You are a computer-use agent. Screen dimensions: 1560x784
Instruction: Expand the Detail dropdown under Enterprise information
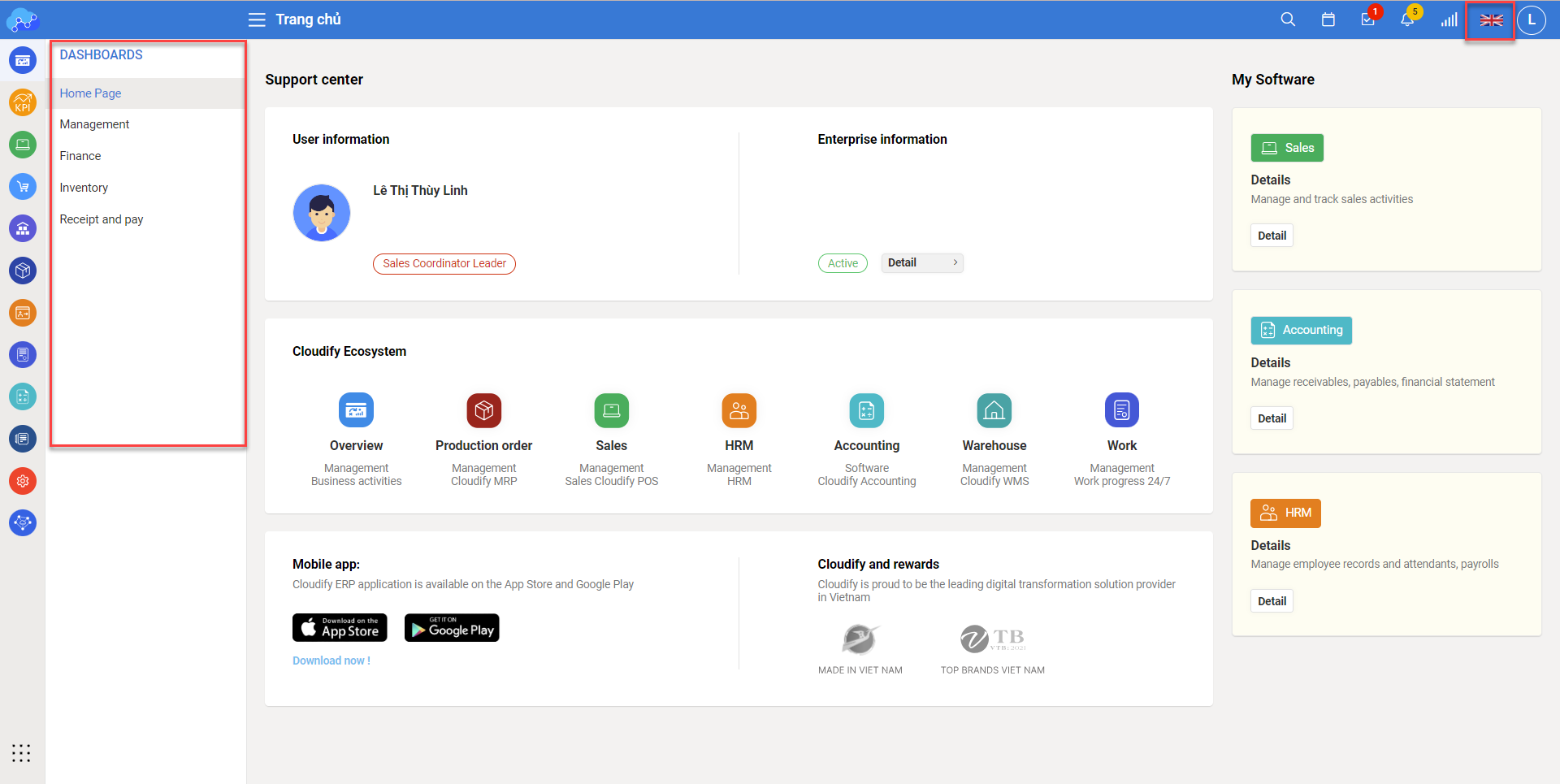coord(922,262)
